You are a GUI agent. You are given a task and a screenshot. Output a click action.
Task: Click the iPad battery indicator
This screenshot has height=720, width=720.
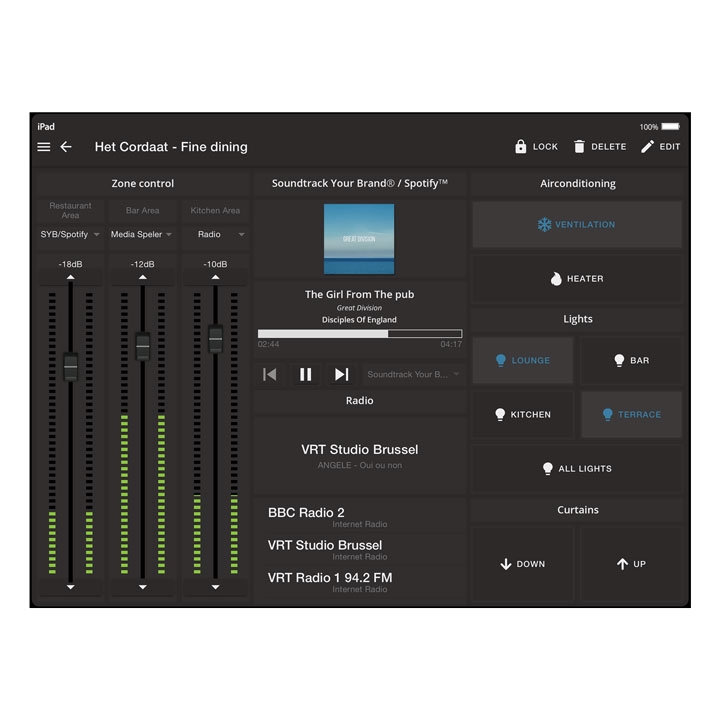pyautogui.click(x=670, y=126)
